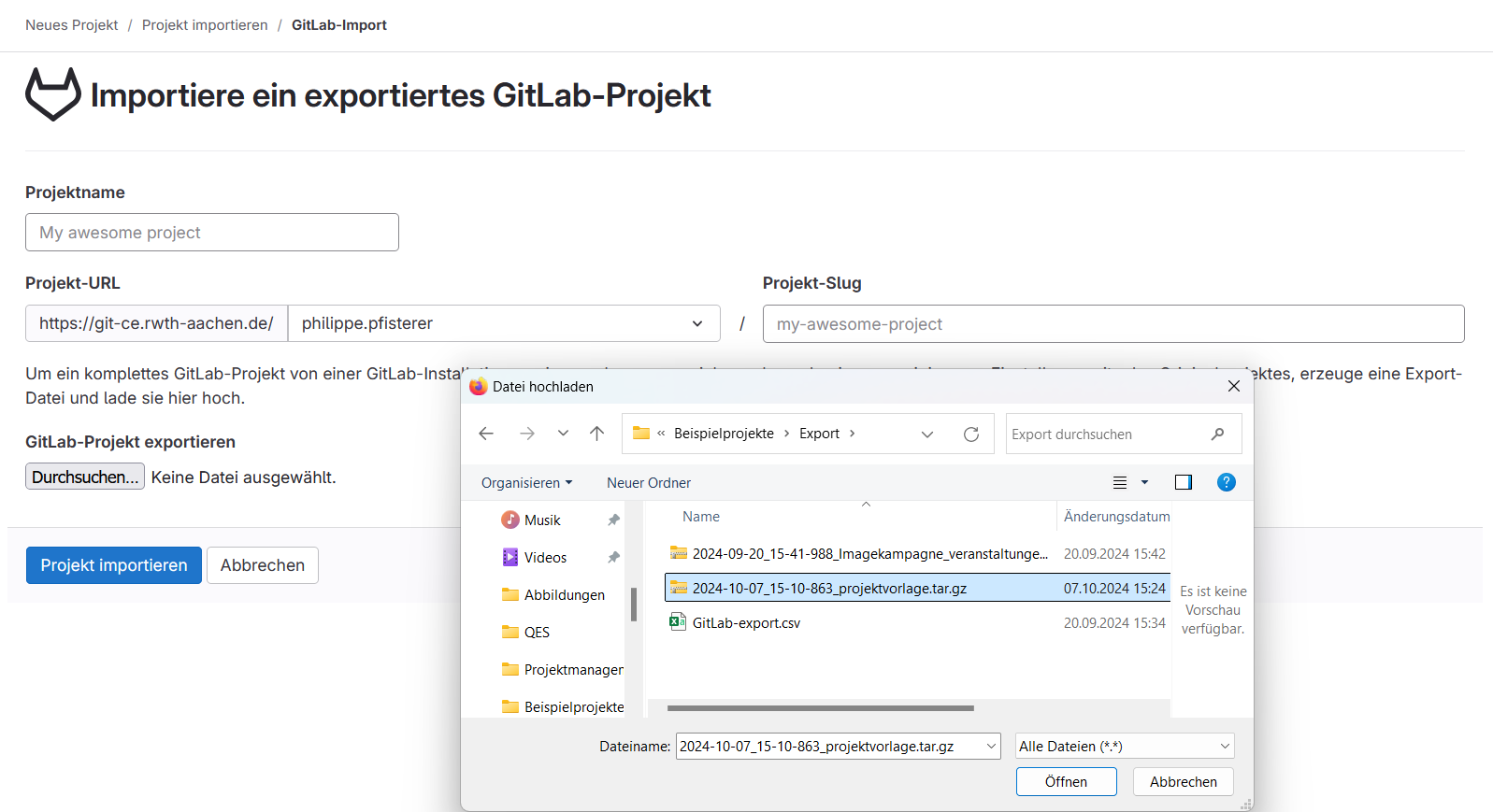Viewport: 1493px width, 812px height.
Task: Click the search magnifier icon
Action: click(1217, 434)
